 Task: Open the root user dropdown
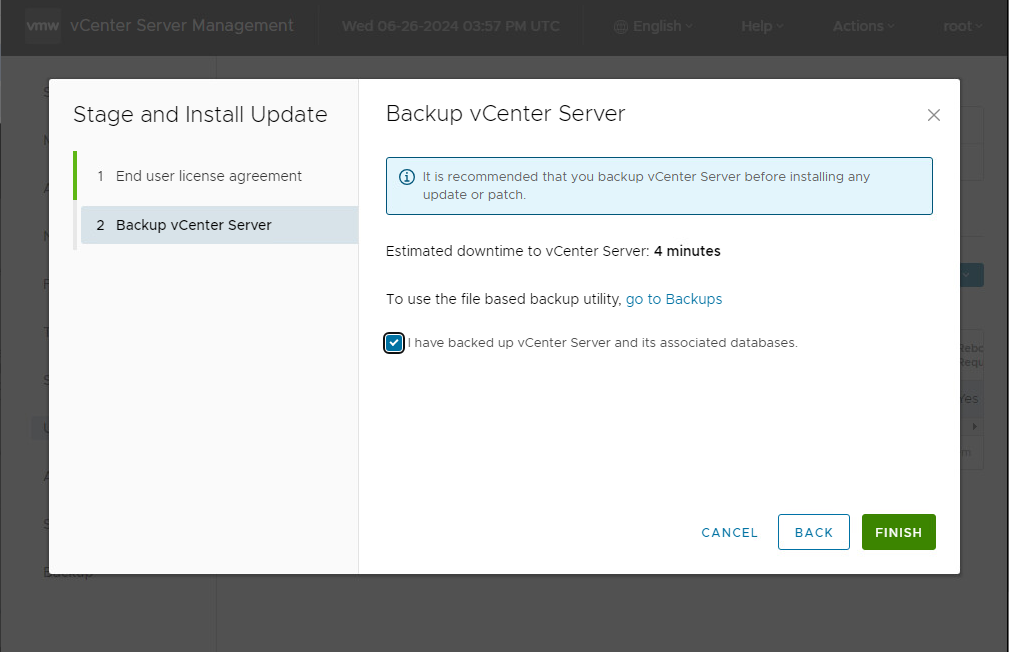[963, 26]
